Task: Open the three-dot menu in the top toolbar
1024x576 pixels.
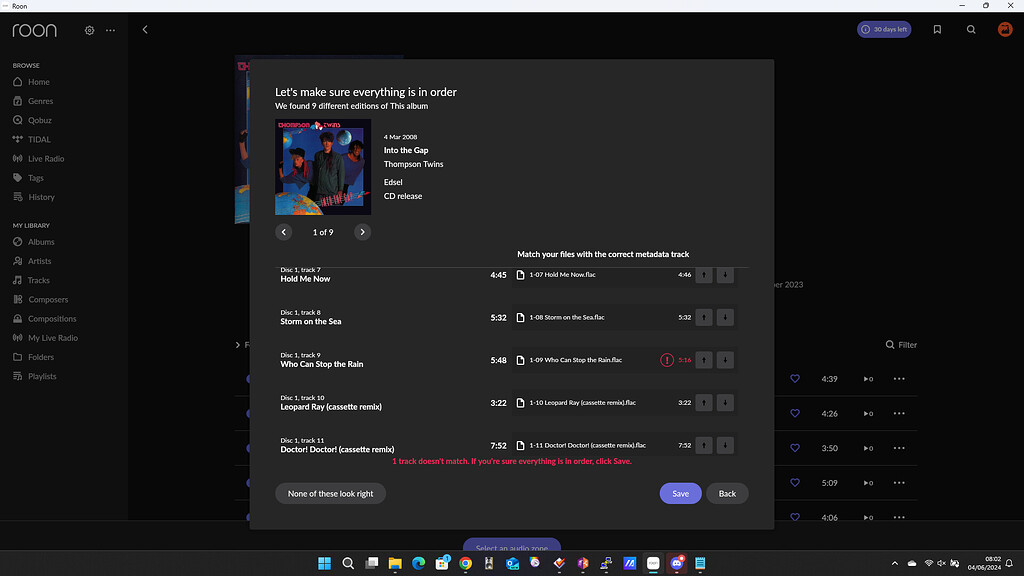Action: tap(110, 30)
